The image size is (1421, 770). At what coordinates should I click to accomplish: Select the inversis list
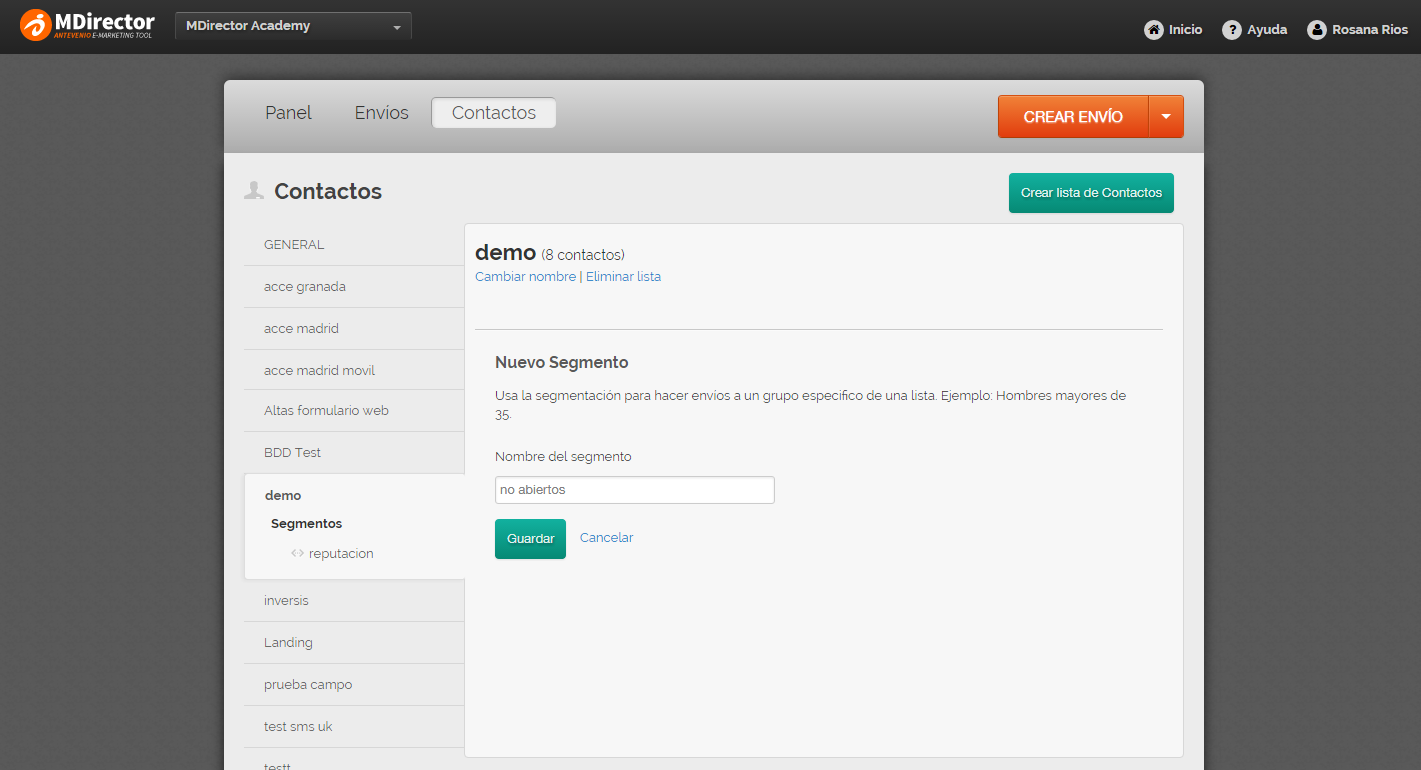tap(354, 600)
